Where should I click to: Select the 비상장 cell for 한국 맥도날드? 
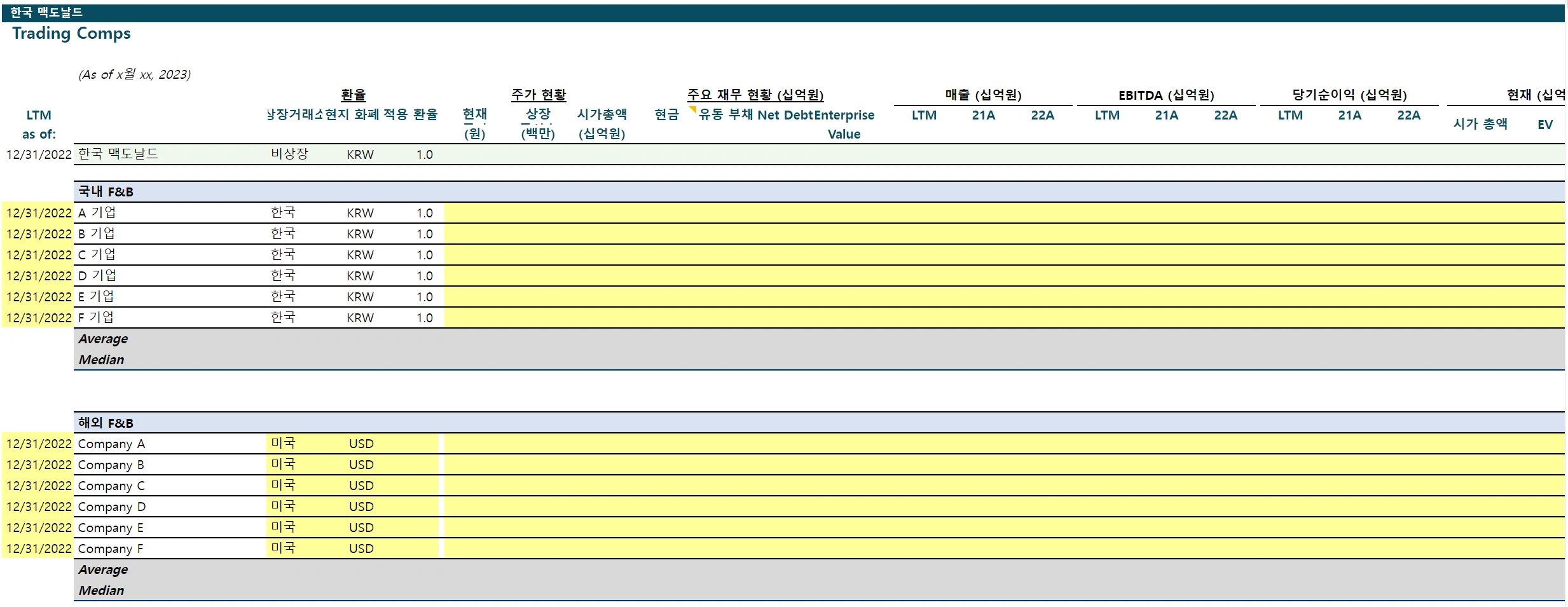tap(289, 154)
